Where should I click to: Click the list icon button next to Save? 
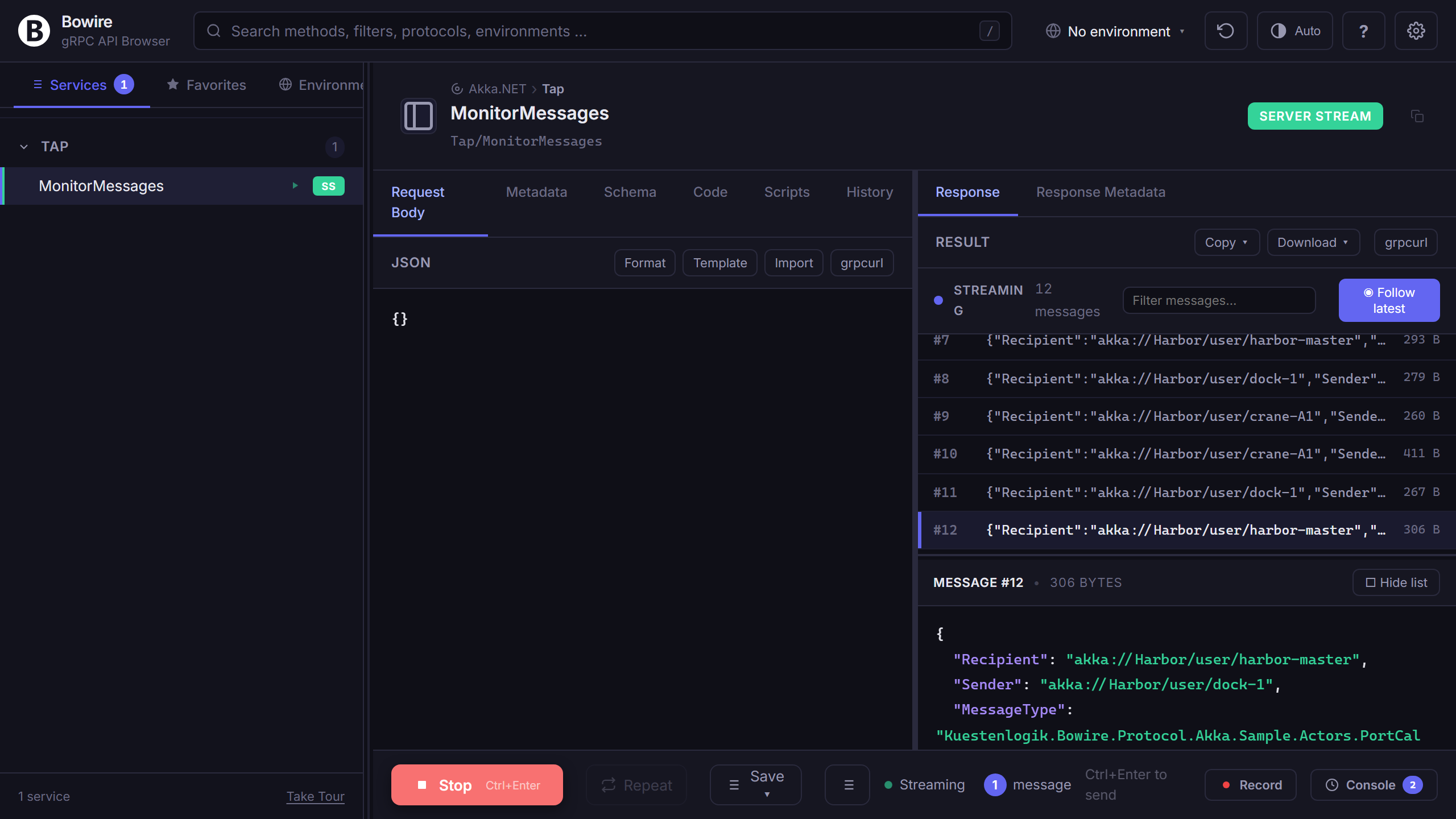coord(847,785)
